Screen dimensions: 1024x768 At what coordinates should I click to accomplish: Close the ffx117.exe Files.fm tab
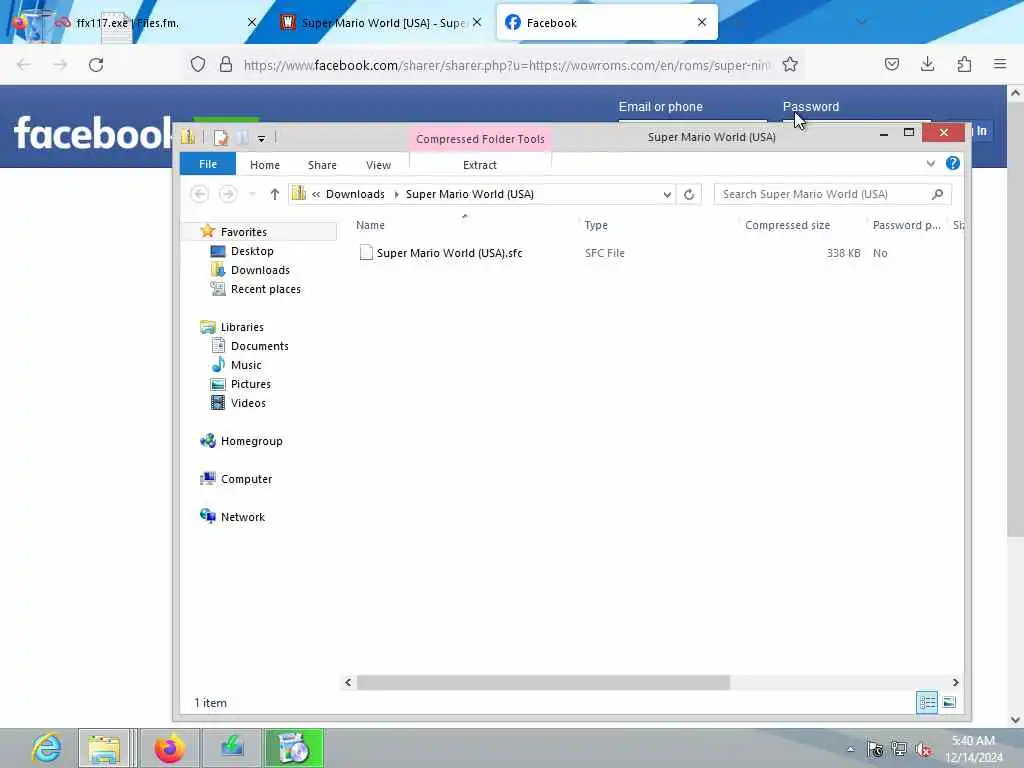[x=252, y=22]
